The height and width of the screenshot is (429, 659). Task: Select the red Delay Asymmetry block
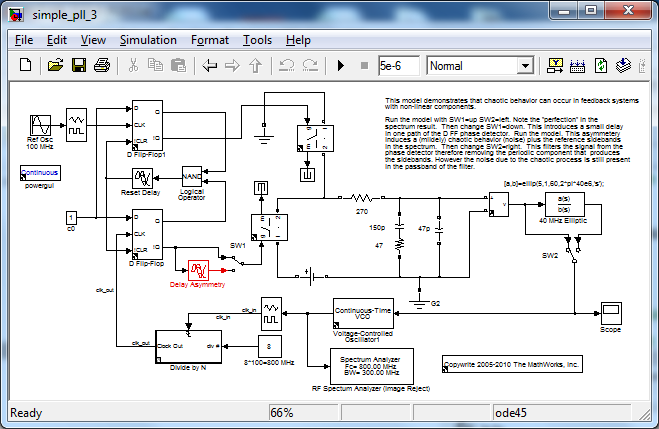(x=198, y=270)
